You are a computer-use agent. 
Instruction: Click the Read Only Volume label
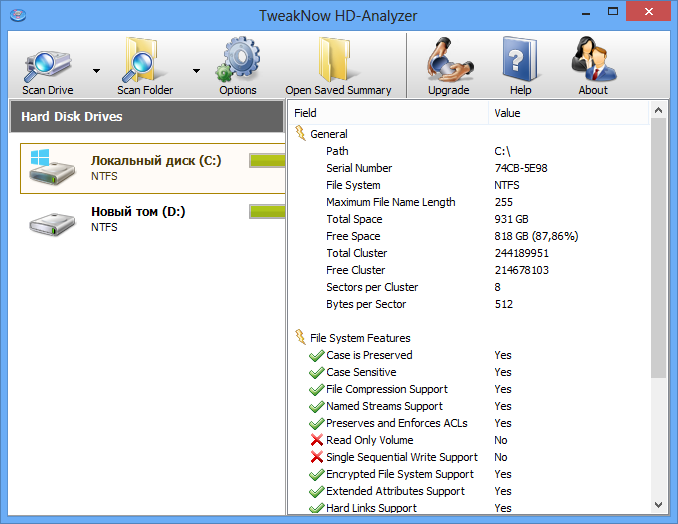(370, 440)
